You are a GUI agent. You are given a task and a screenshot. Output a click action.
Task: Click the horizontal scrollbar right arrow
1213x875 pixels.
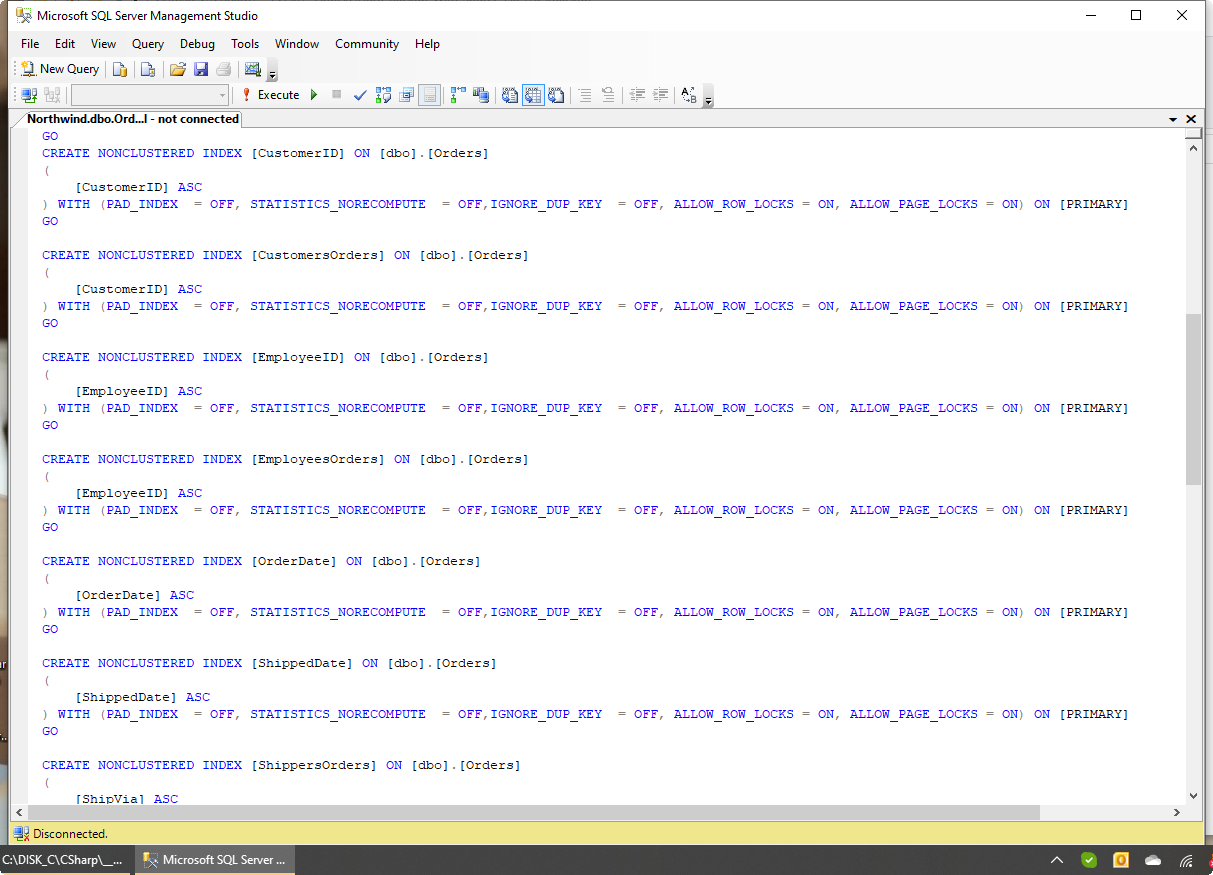1177,812
